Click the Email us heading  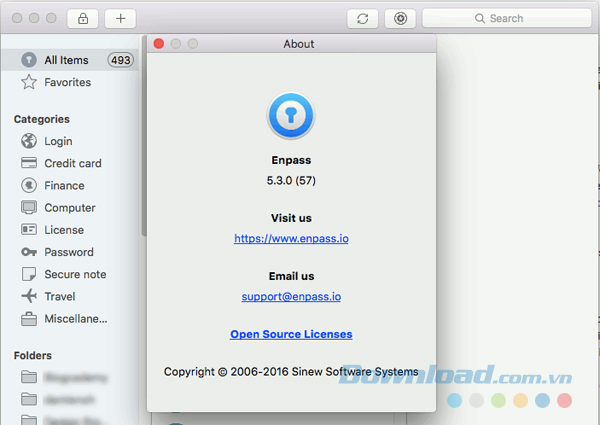tap(291, 276)
